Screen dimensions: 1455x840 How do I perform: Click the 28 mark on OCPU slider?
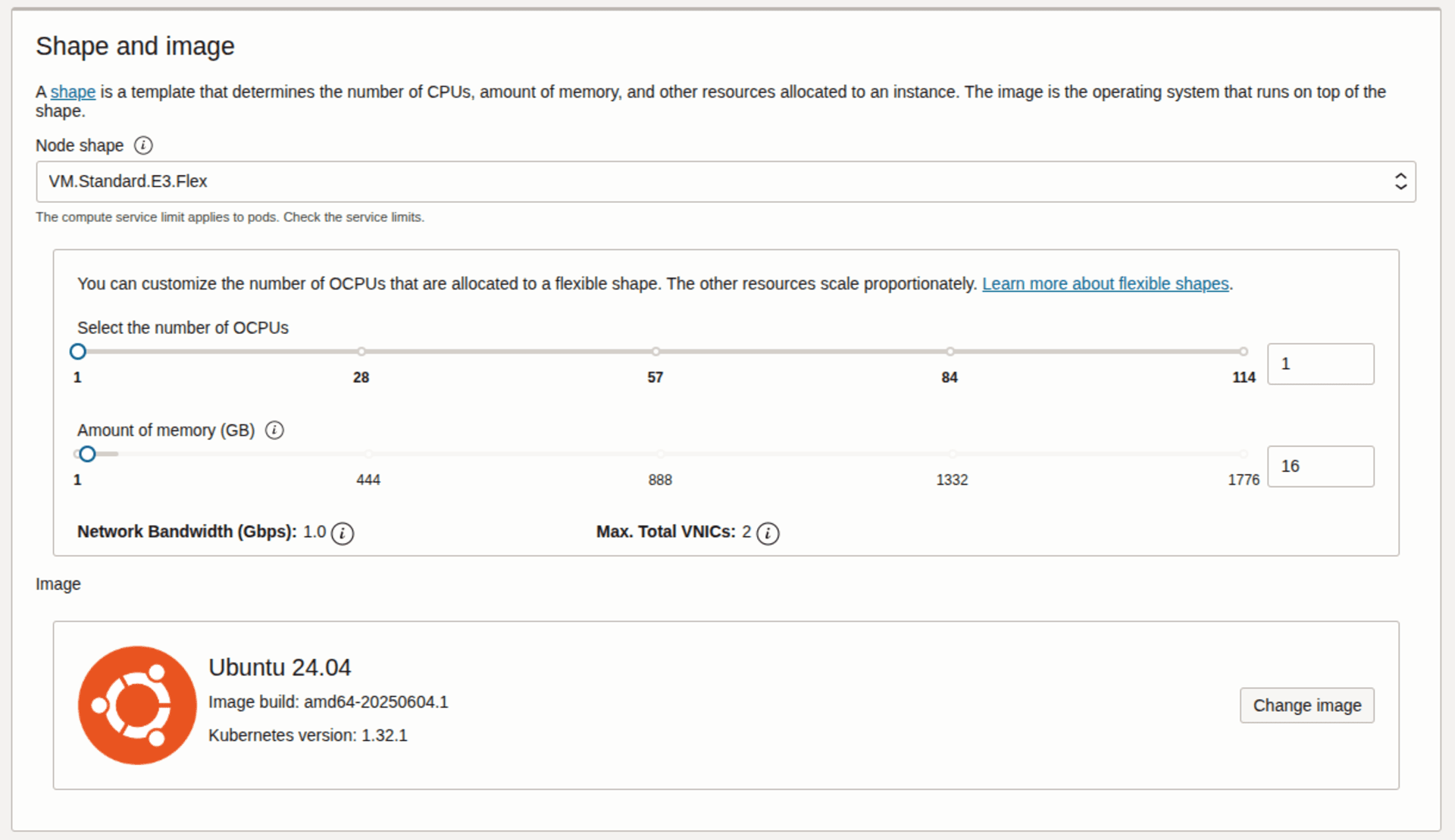[361, 351]
